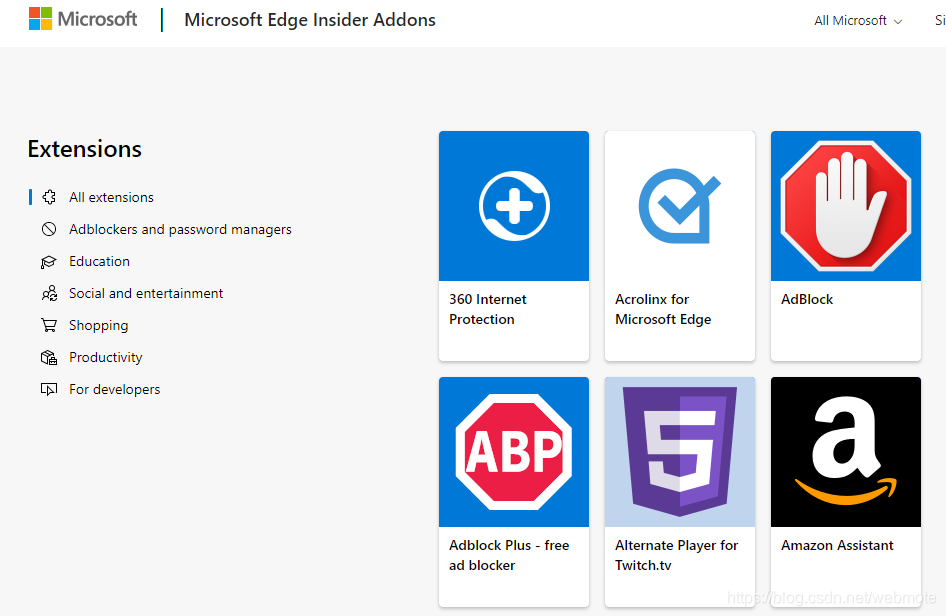This screenshot has height=616, width=946.
Task: Click Alternate Player for Twitch.tv title
Action: tap(676, 555)
